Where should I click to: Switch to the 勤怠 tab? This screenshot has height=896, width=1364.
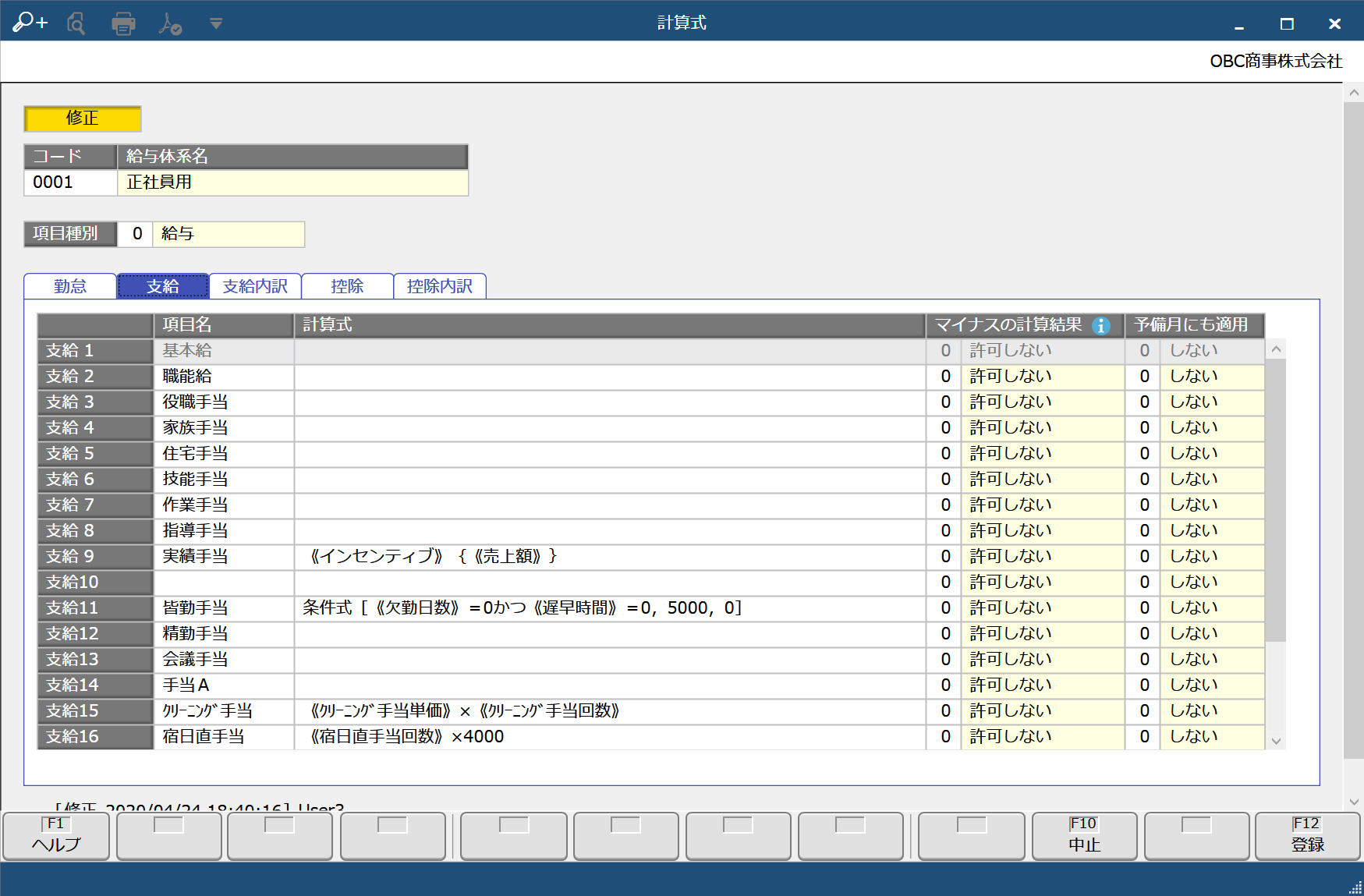70,286
